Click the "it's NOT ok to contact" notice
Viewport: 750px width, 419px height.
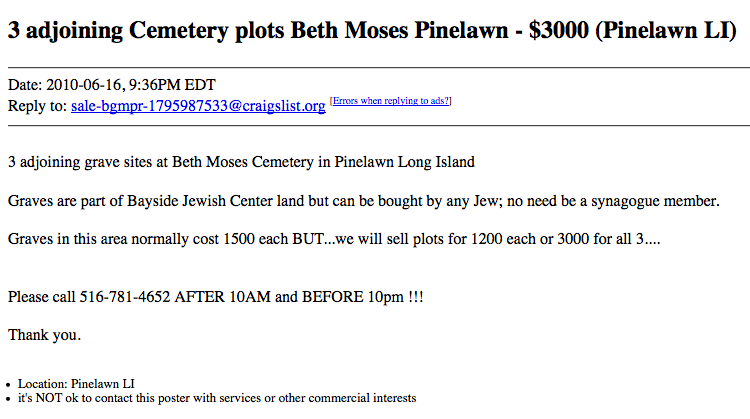217,398
